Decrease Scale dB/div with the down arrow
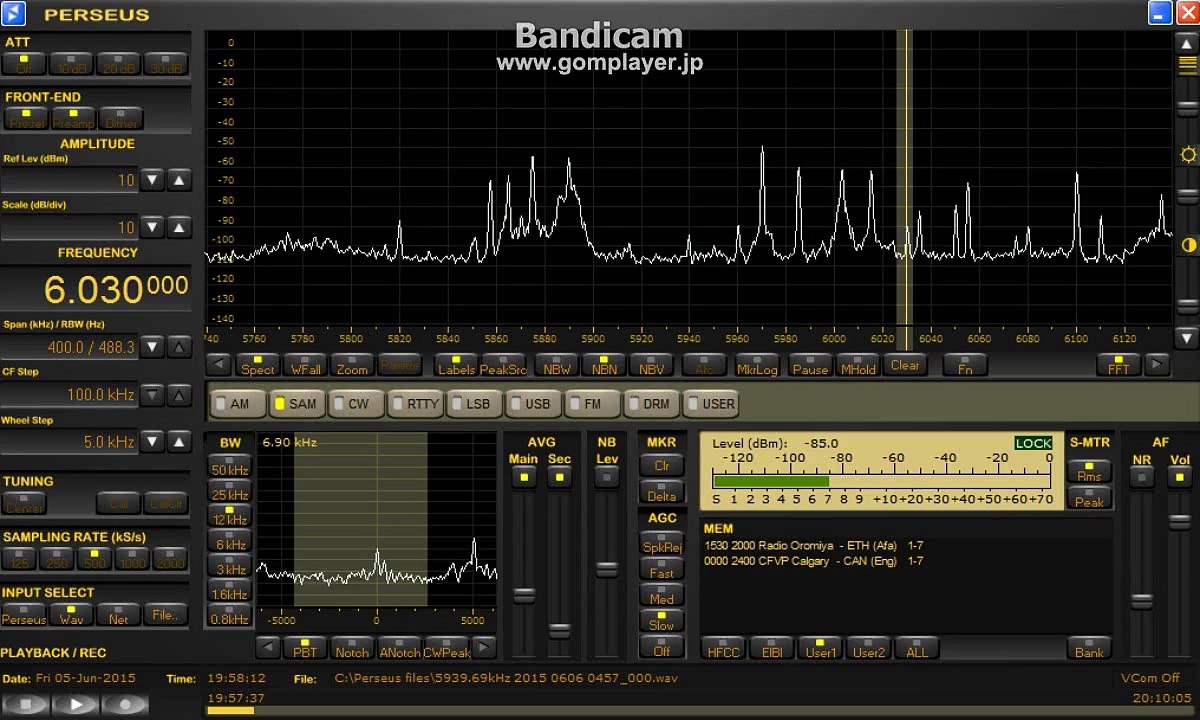The width and height of the screenshot is (1200, 720). pos(151,227)
